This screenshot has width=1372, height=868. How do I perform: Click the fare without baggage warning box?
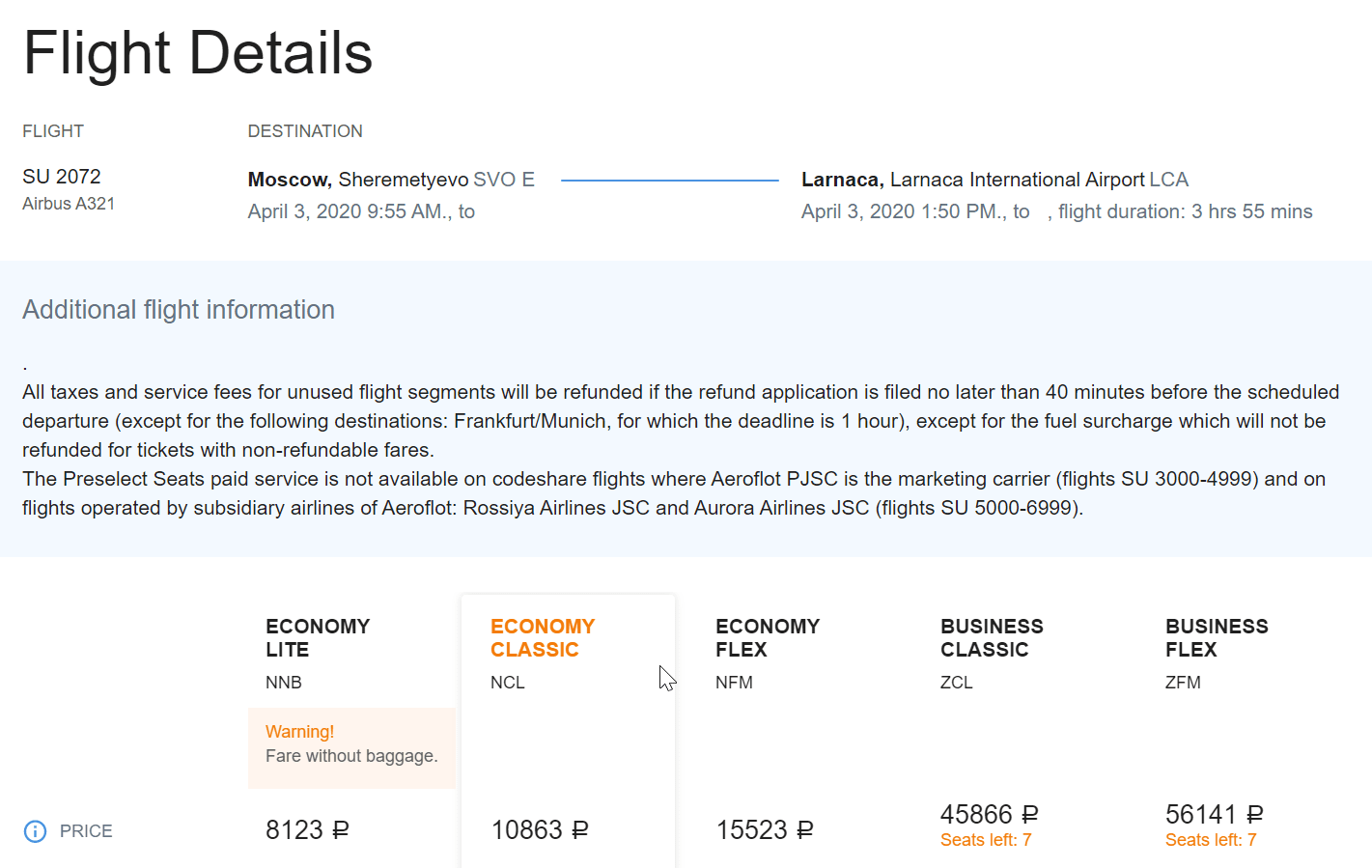point(351,743)
